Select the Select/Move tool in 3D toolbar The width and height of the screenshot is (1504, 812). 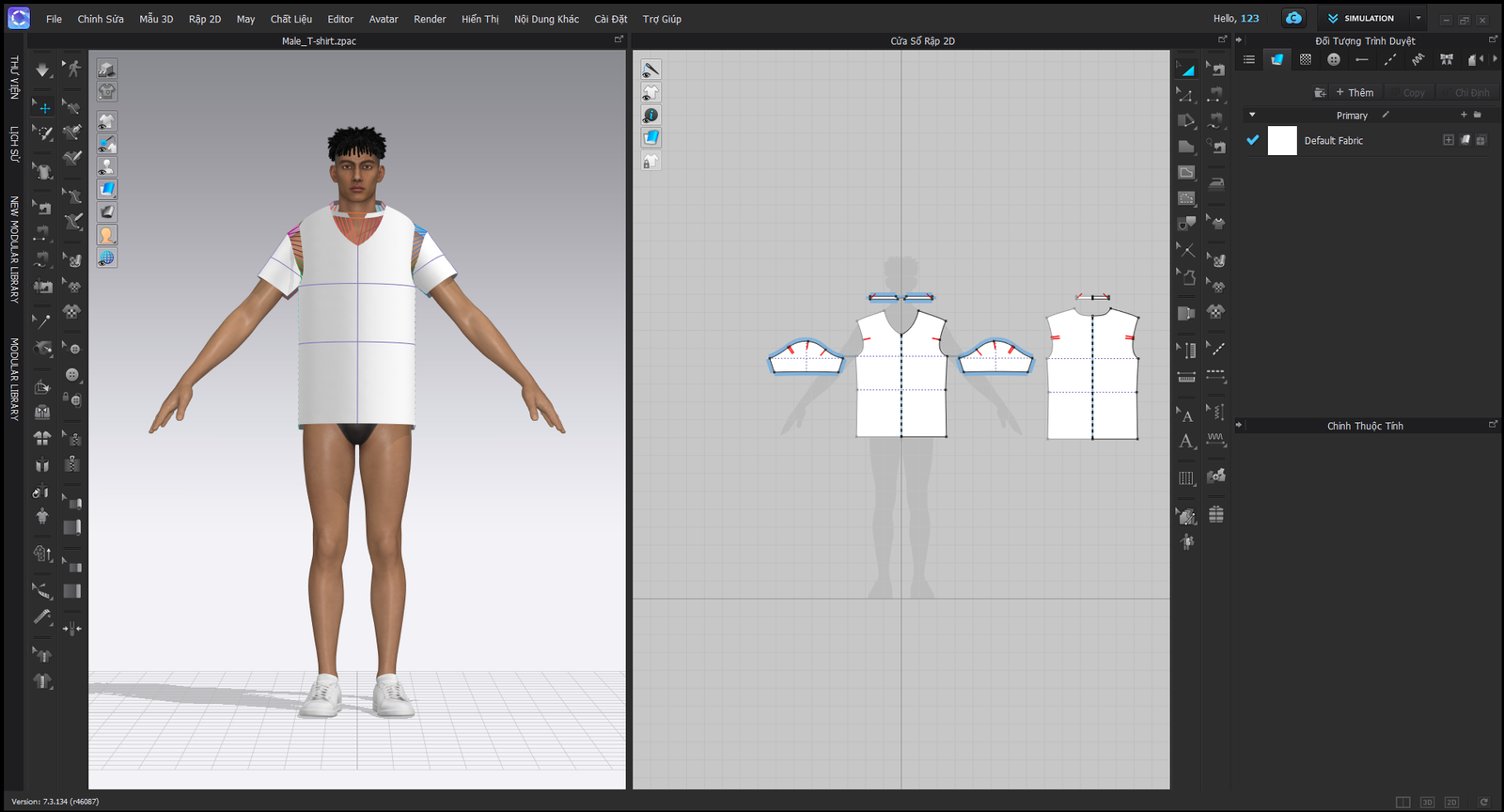click(43, 107)
